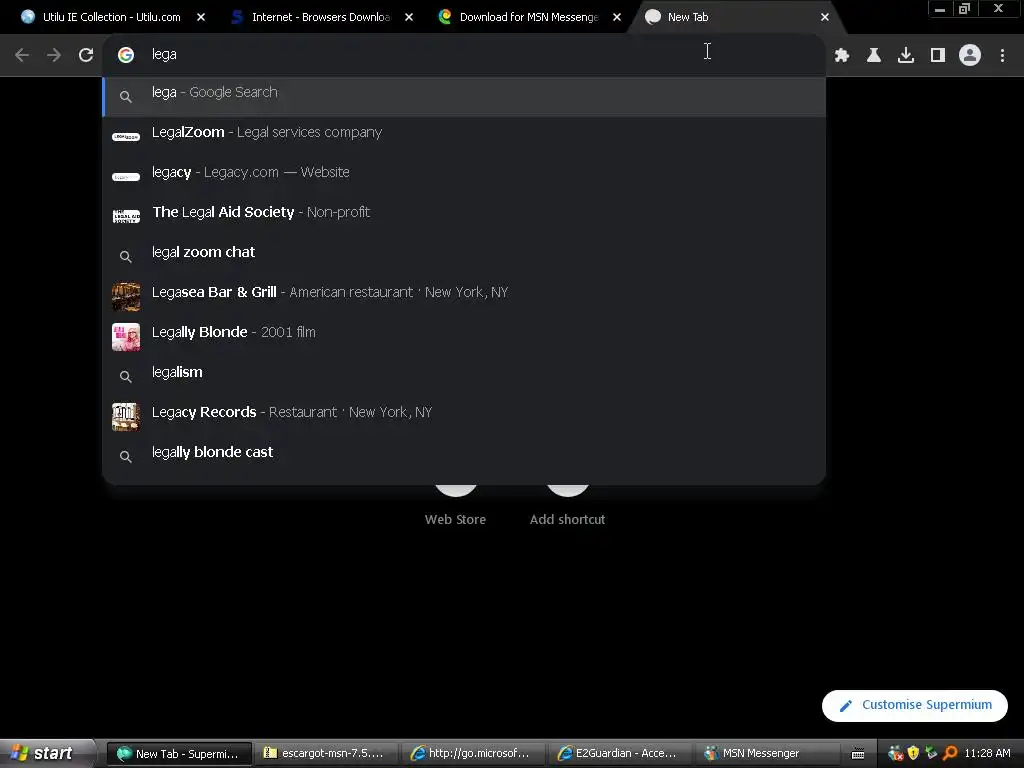Open E2Guardian - Access taskbar window
1024x768 pixels.
(x=619, y=753)
